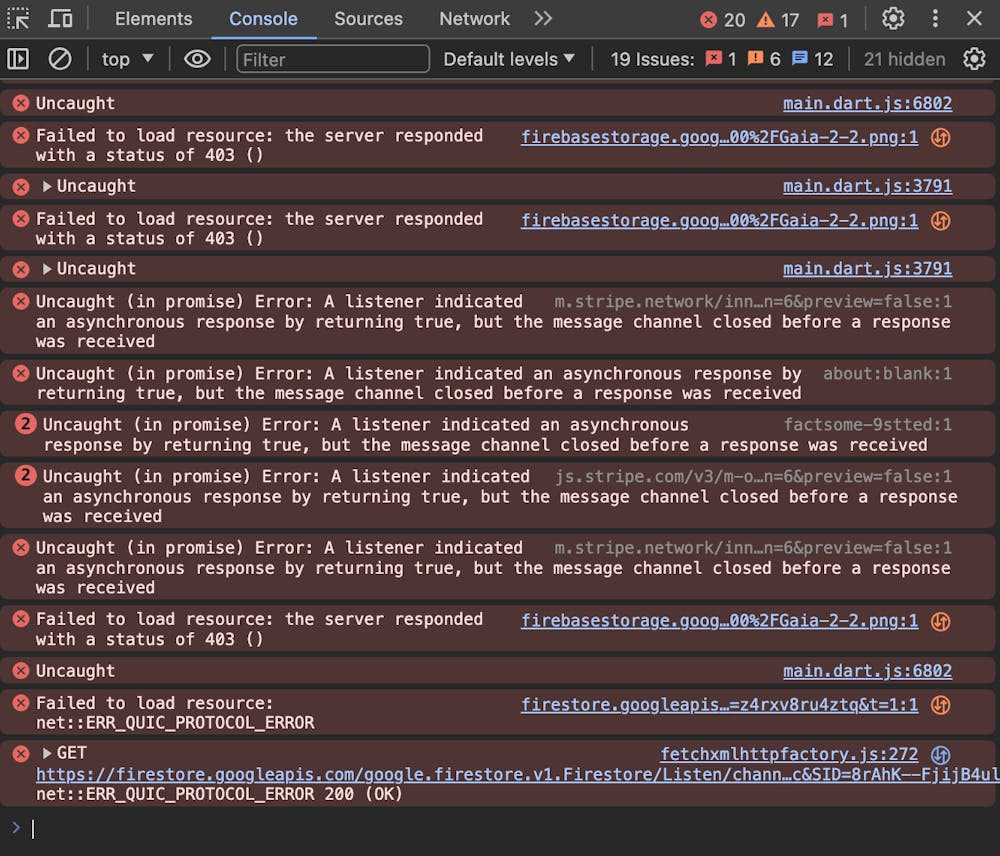Show more tabs via the double chevron

pos(542,19)
